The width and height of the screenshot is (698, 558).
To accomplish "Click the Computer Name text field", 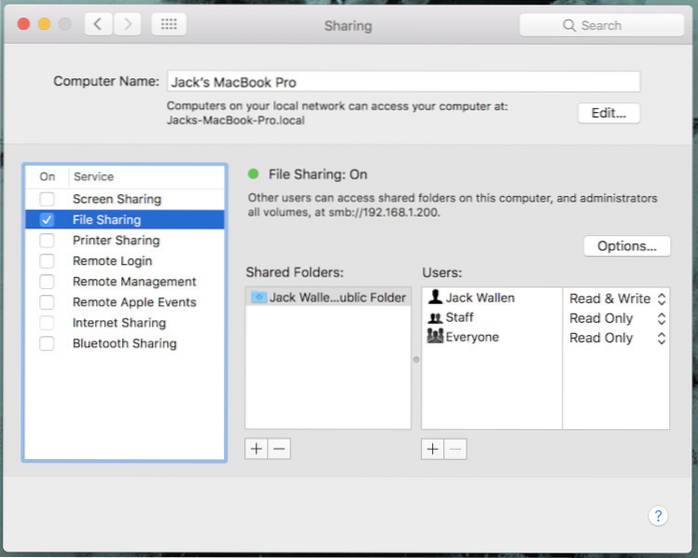I will tap(403, 82).
